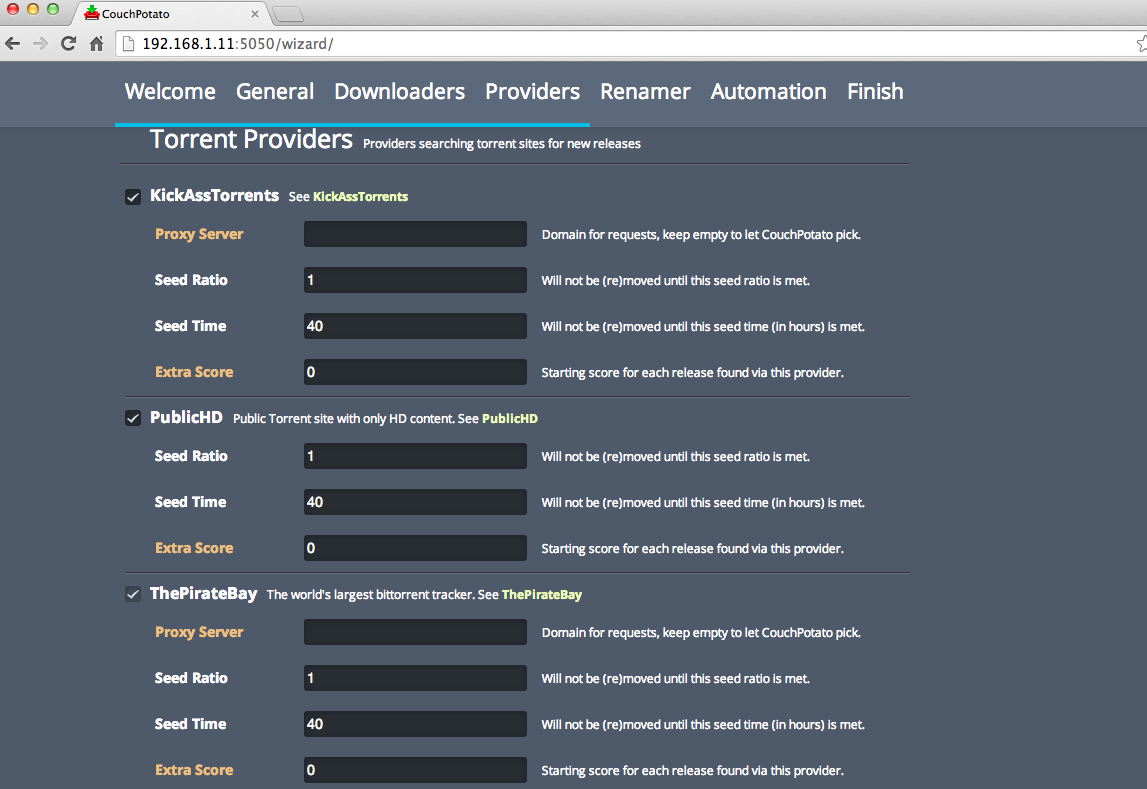Click the ThePirateBay Extra Score field
Image resolution: width=1147 pixels, height=789 pixels.
pos(415,771)
